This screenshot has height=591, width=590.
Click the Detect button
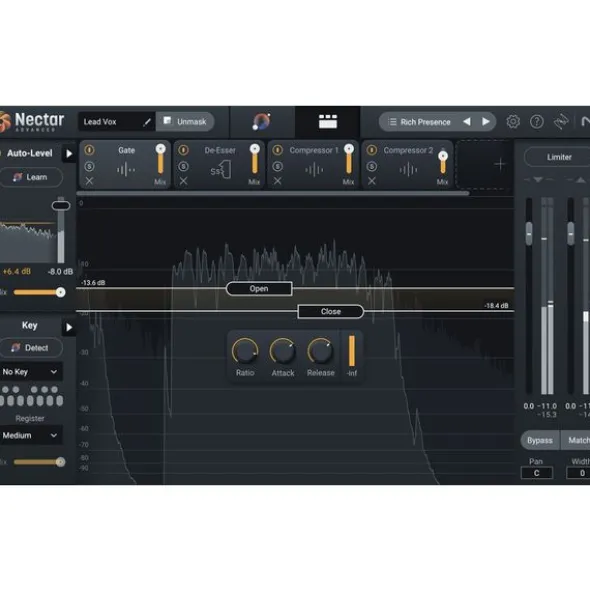[31, 348]
